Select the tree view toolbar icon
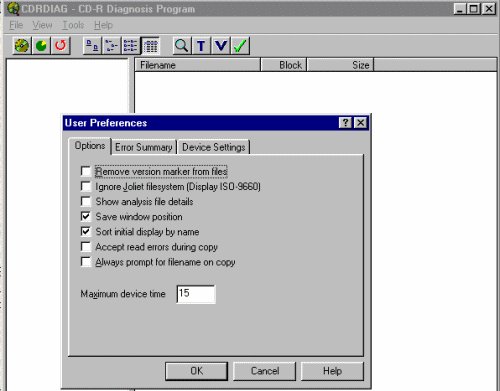Viewport: 500px width, 391px height. point(112,45)
